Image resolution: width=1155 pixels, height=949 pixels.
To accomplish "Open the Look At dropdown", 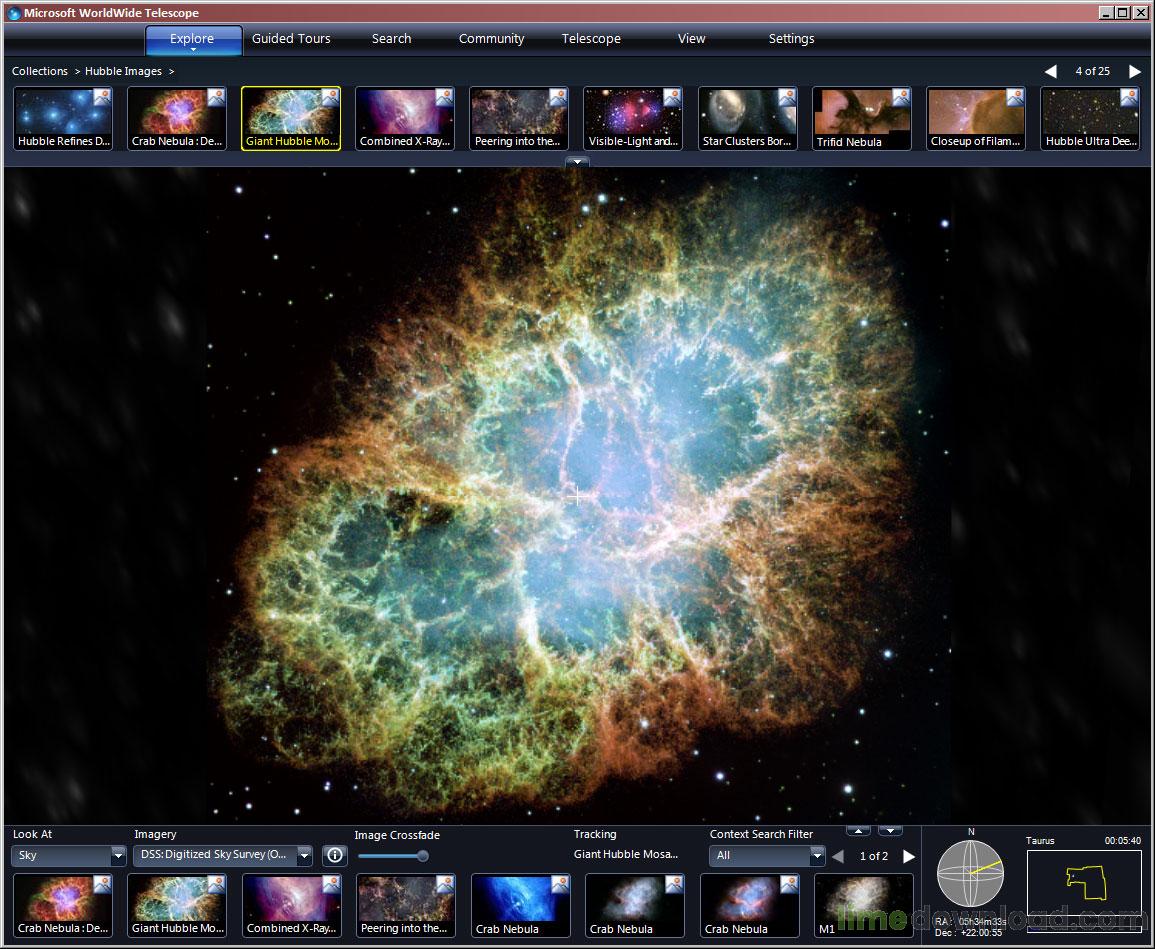I will (69, 856).
